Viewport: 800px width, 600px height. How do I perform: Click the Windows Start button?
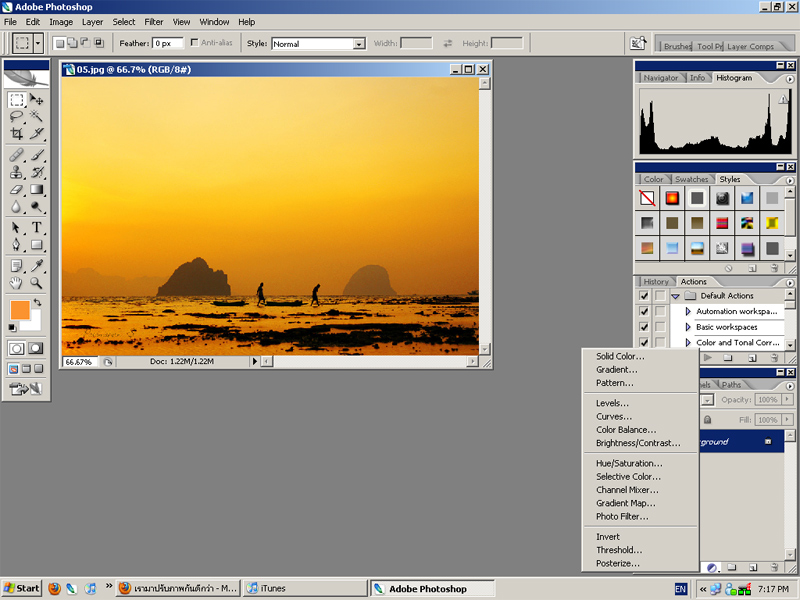point(22,589)
